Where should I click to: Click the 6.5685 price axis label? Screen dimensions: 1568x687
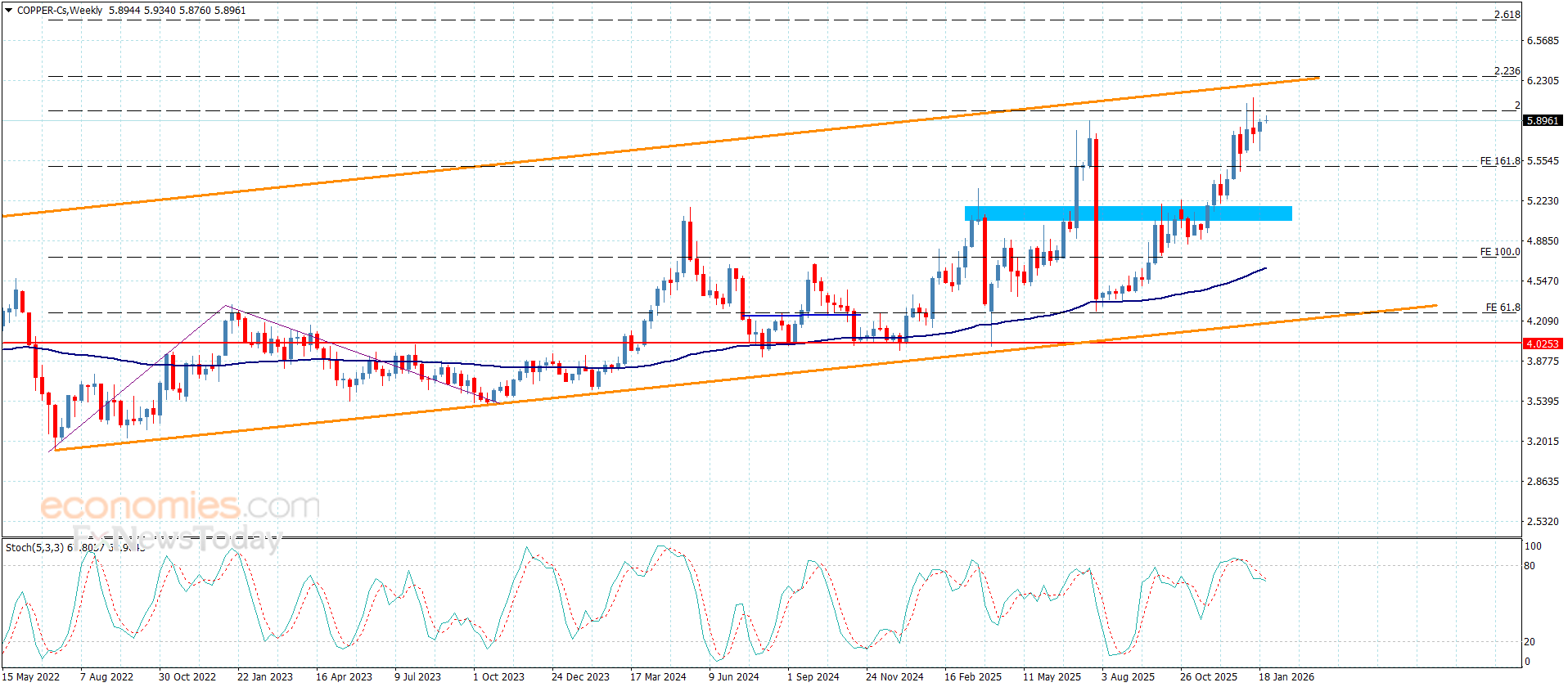click(x=1543, y=41)
